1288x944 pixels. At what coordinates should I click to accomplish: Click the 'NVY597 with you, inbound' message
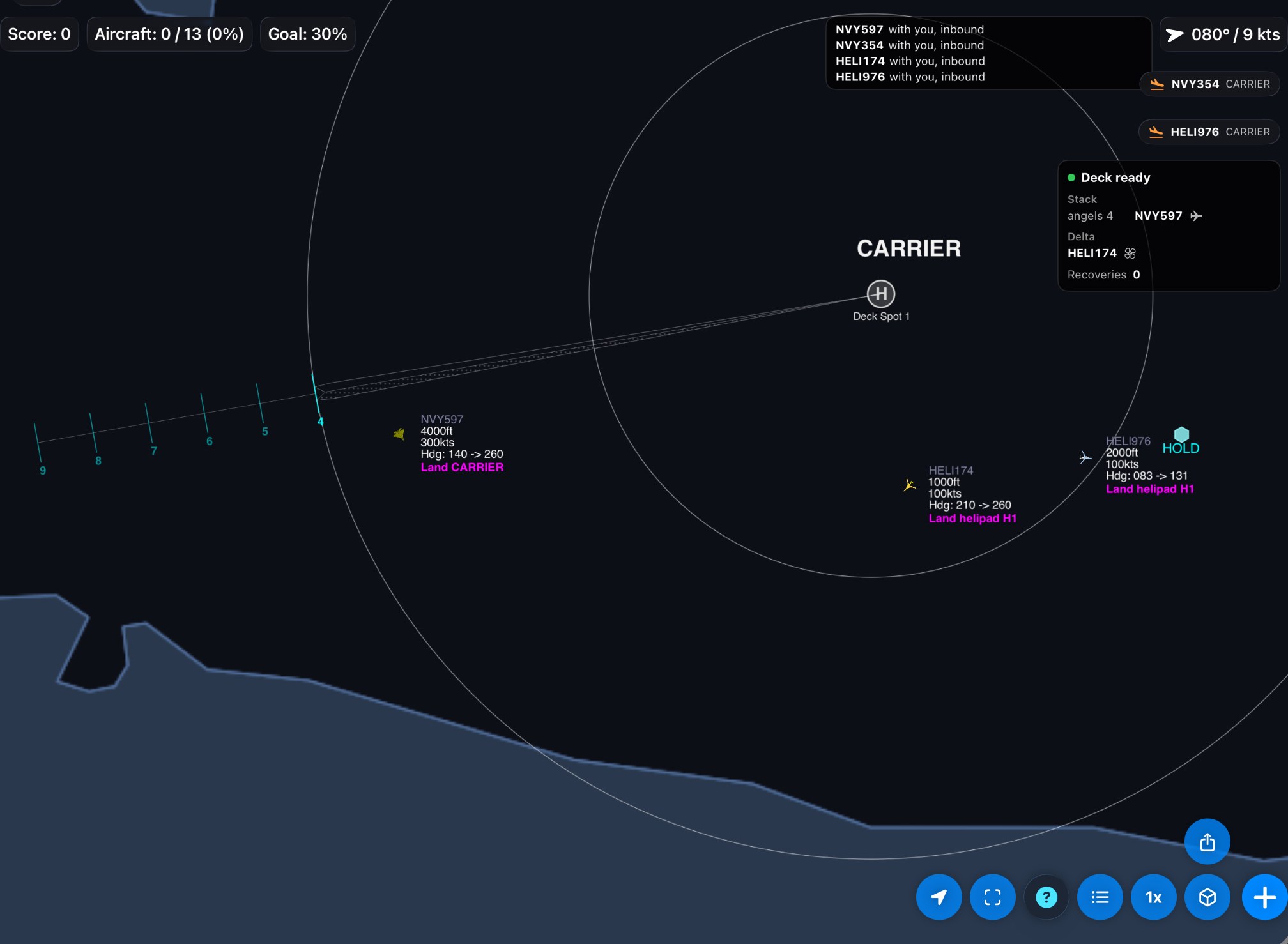tap(910, 29)
